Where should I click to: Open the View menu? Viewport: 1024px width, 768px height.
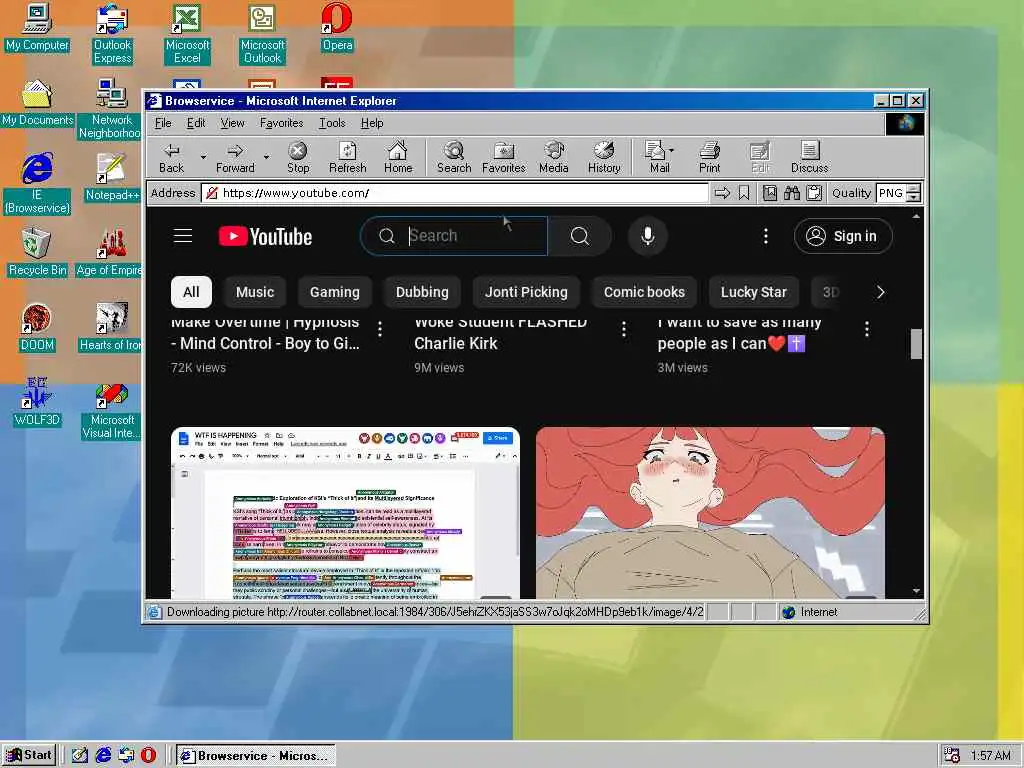(x=232, y=123)
